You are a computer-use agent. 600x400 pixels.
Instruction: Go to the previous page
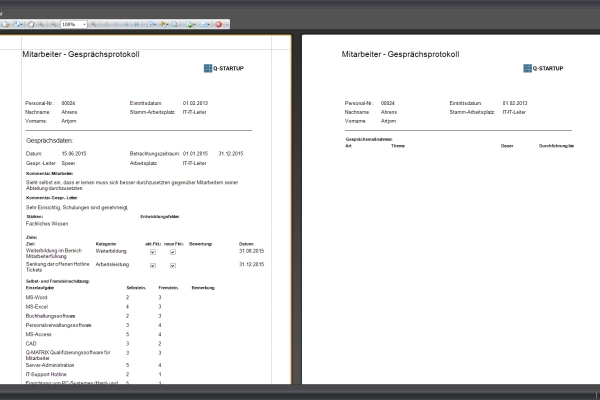tap(116, 24)
